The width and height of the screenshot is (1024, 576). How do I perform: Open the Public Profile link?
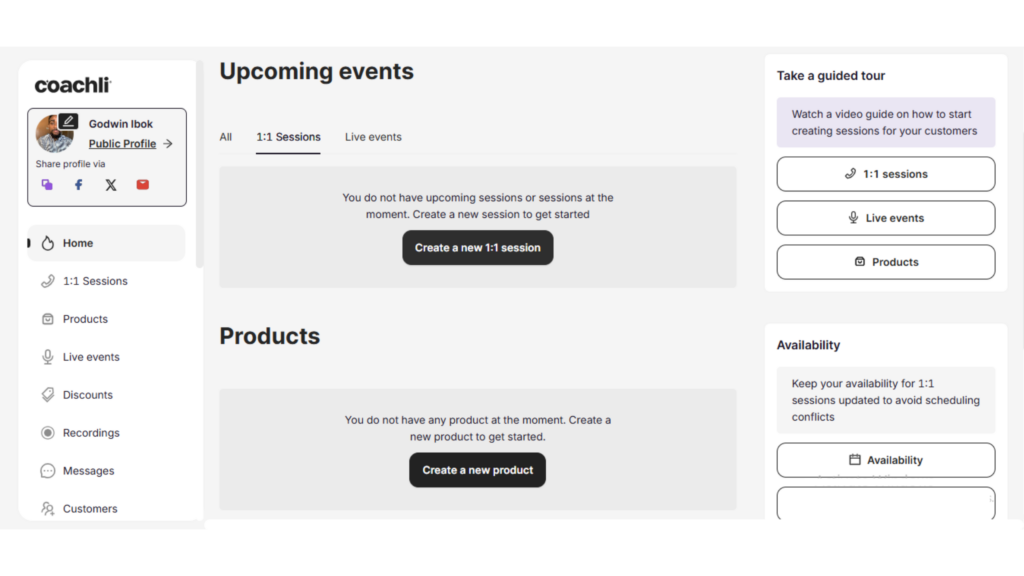(x=122, y=144)
